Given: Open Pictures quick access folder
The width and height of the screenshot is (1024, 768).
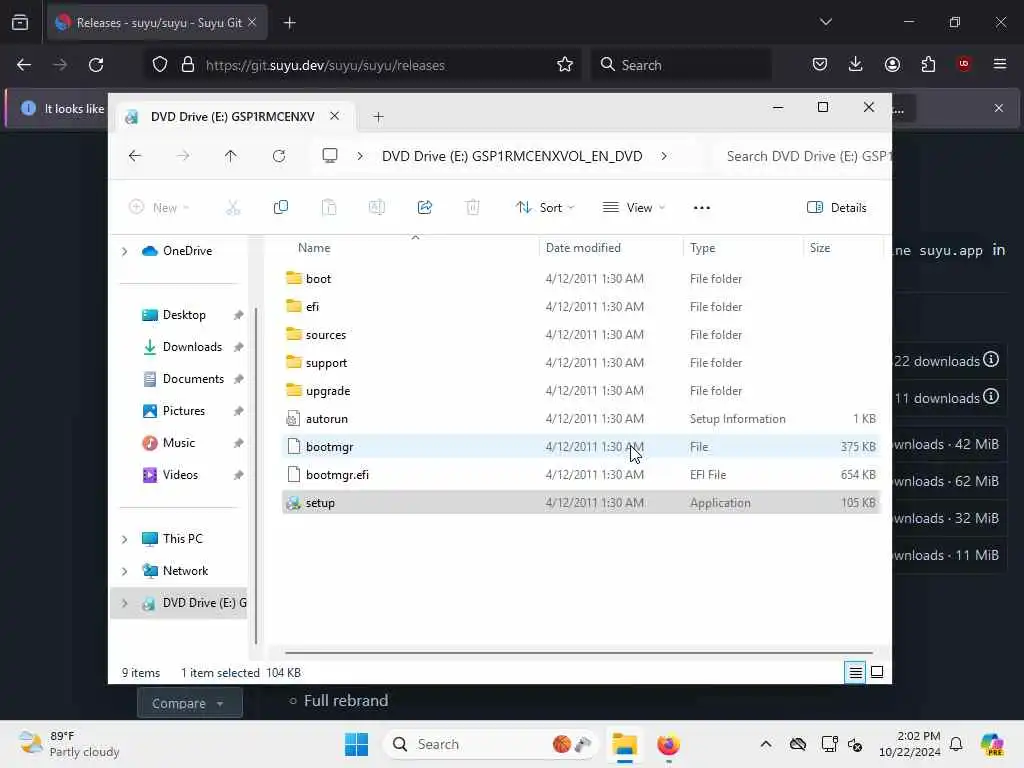Looking at the screenshot, I should (x=183, y=411).
